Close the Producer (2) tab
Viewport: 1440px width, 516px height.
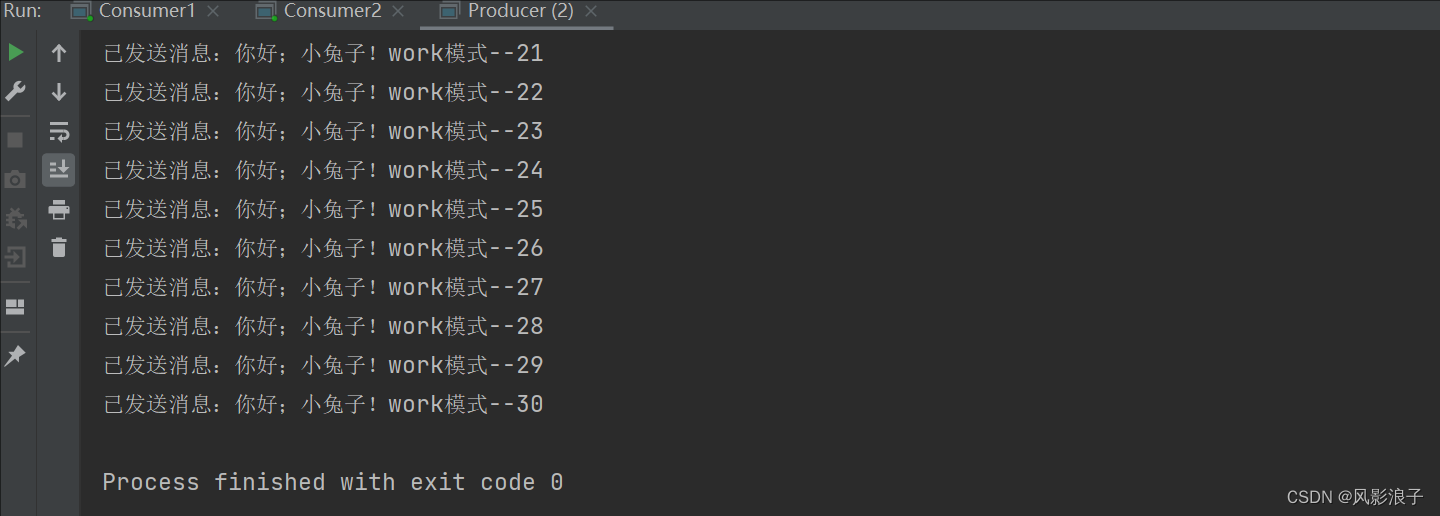[591, 12]
